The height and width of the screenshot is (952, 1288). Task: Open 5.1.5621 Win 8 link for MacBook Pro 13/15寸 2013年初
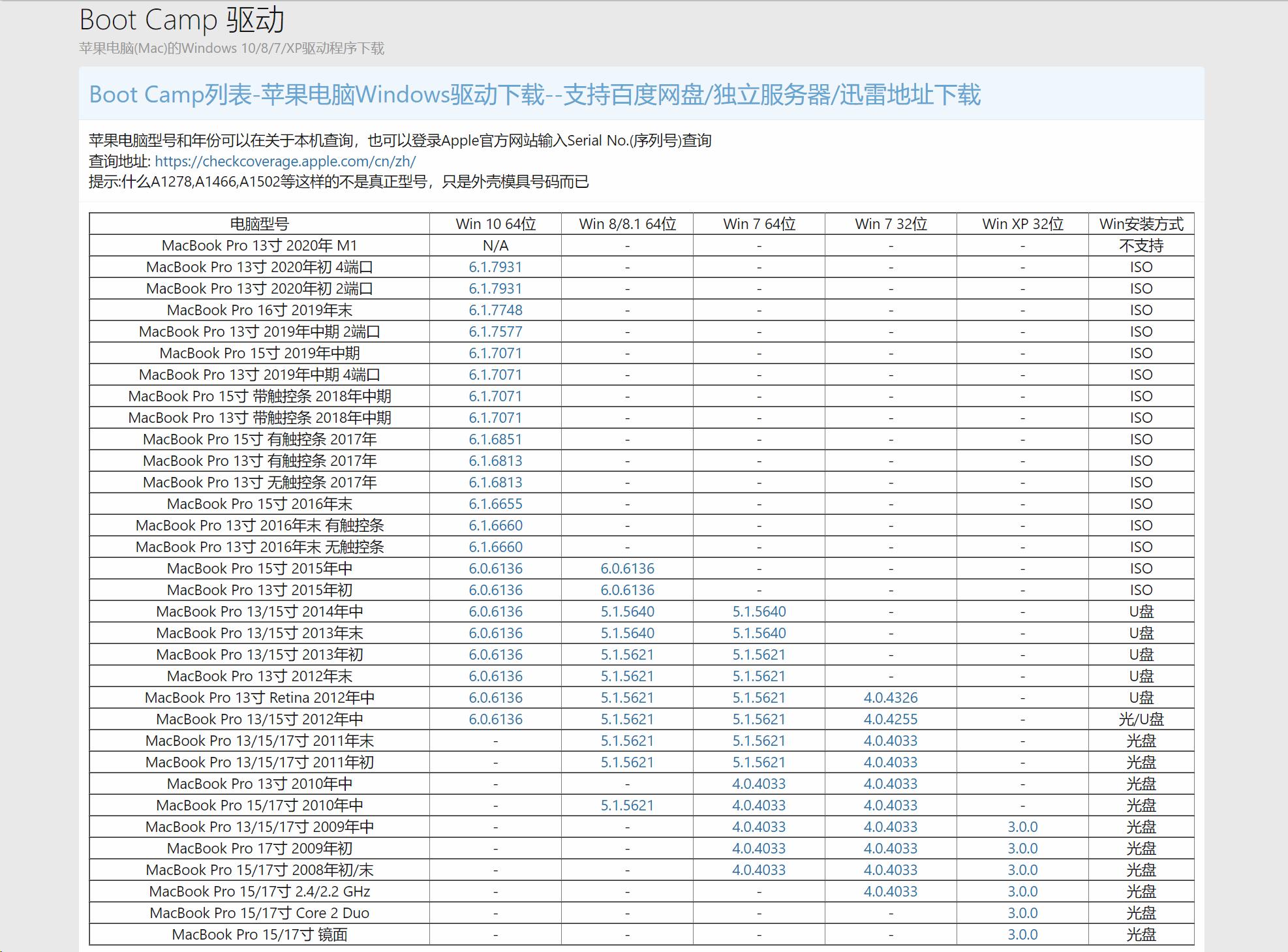point(628,654)
